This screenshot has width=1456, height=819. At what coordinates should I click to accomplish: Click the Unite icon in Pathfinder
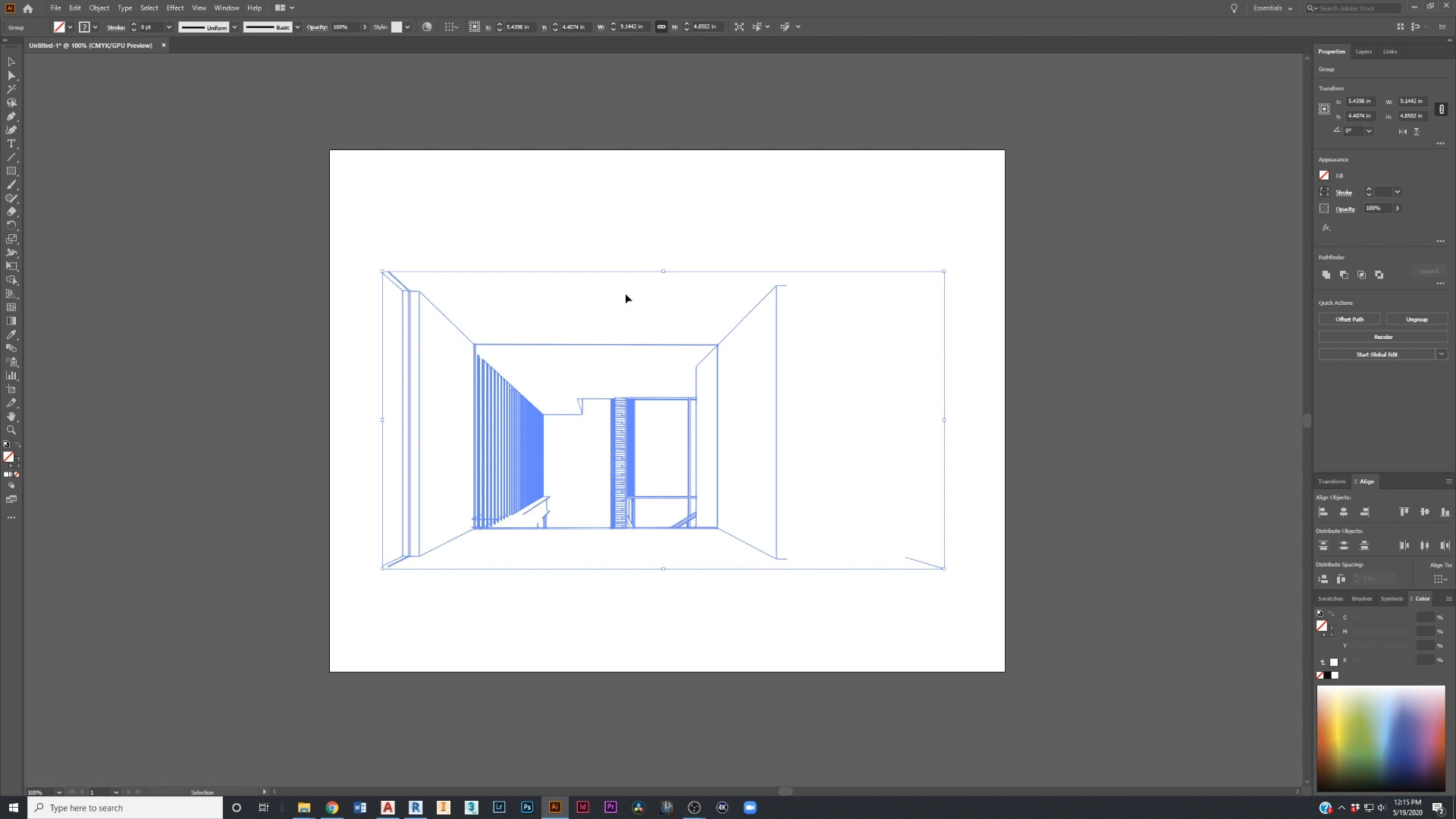pyautogui.click(x=1326, y=275)
